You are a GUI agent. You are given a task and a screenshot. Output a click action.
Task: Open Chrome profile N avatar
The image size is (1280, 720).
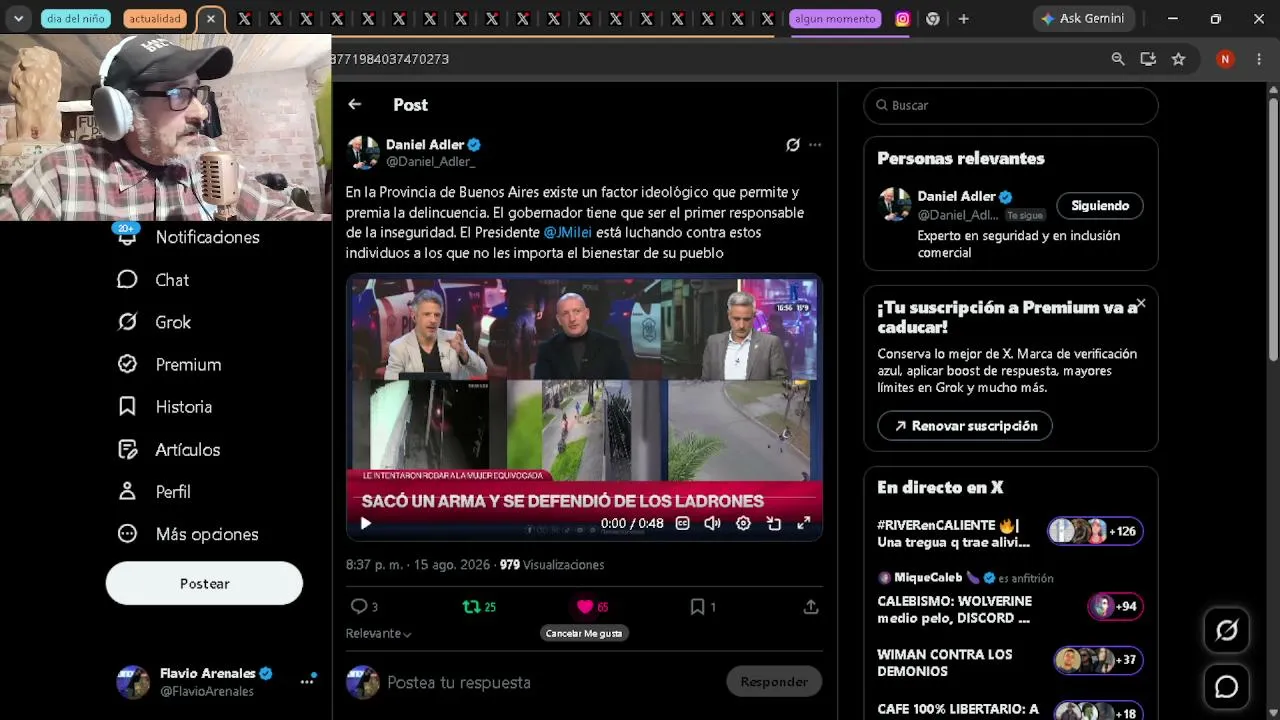click(x=1225, y=59)
